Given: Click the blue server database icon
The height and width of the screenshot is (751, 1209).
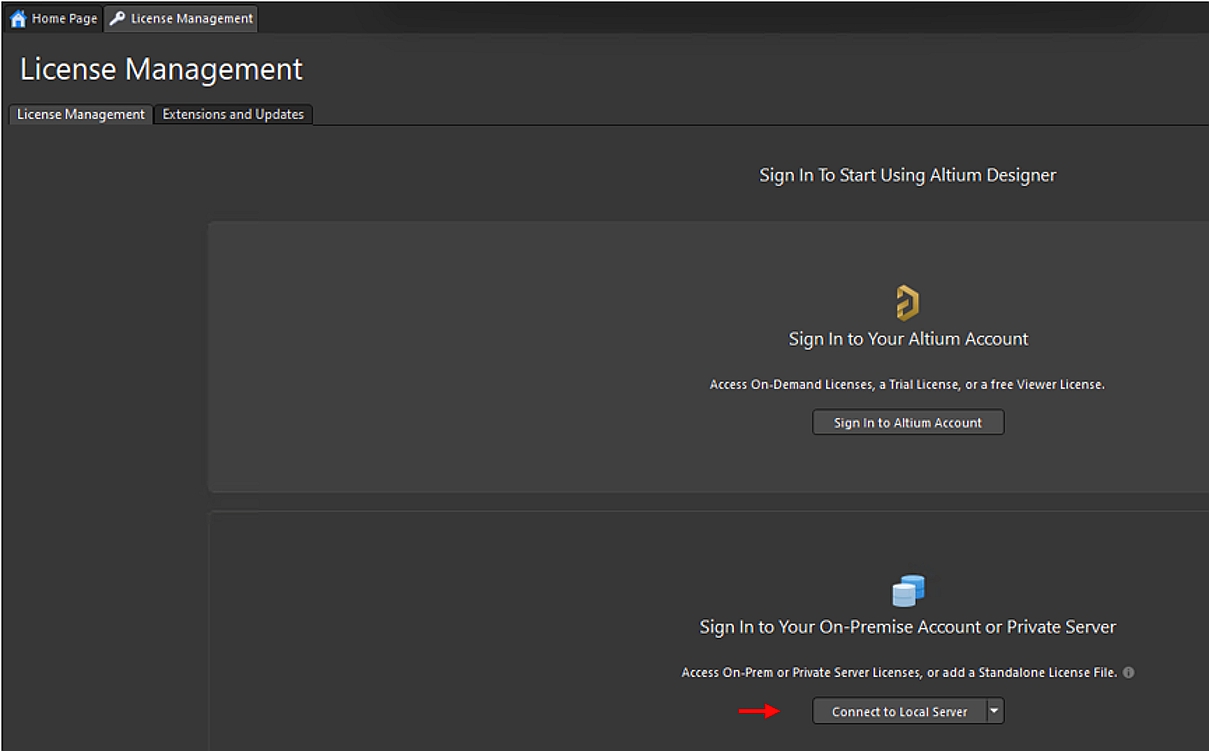Looking at the screenshot, I should point(908,591).
